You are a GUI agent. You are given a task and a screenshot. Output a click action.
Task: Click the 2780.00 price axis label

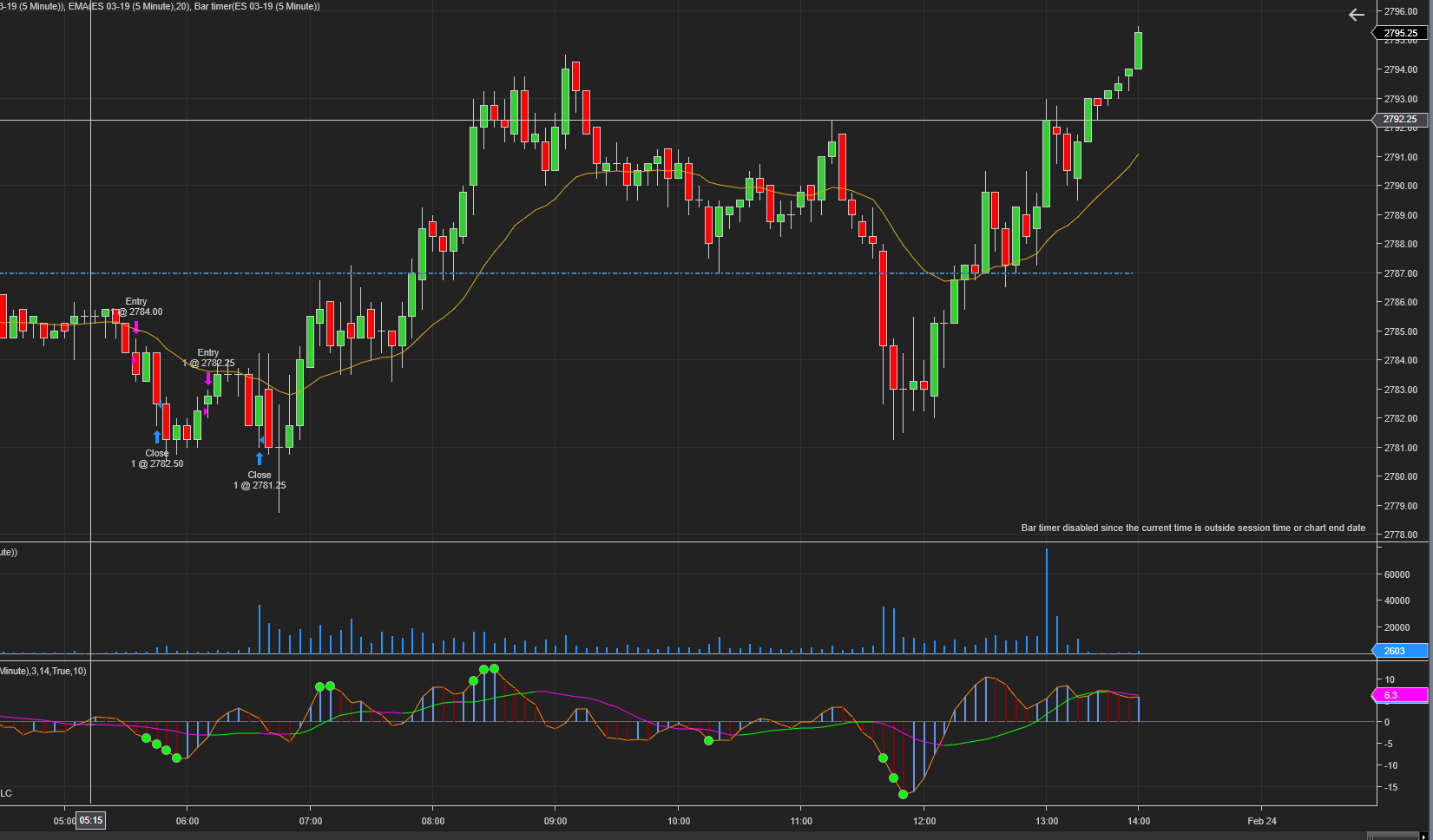click(1400, 476)
